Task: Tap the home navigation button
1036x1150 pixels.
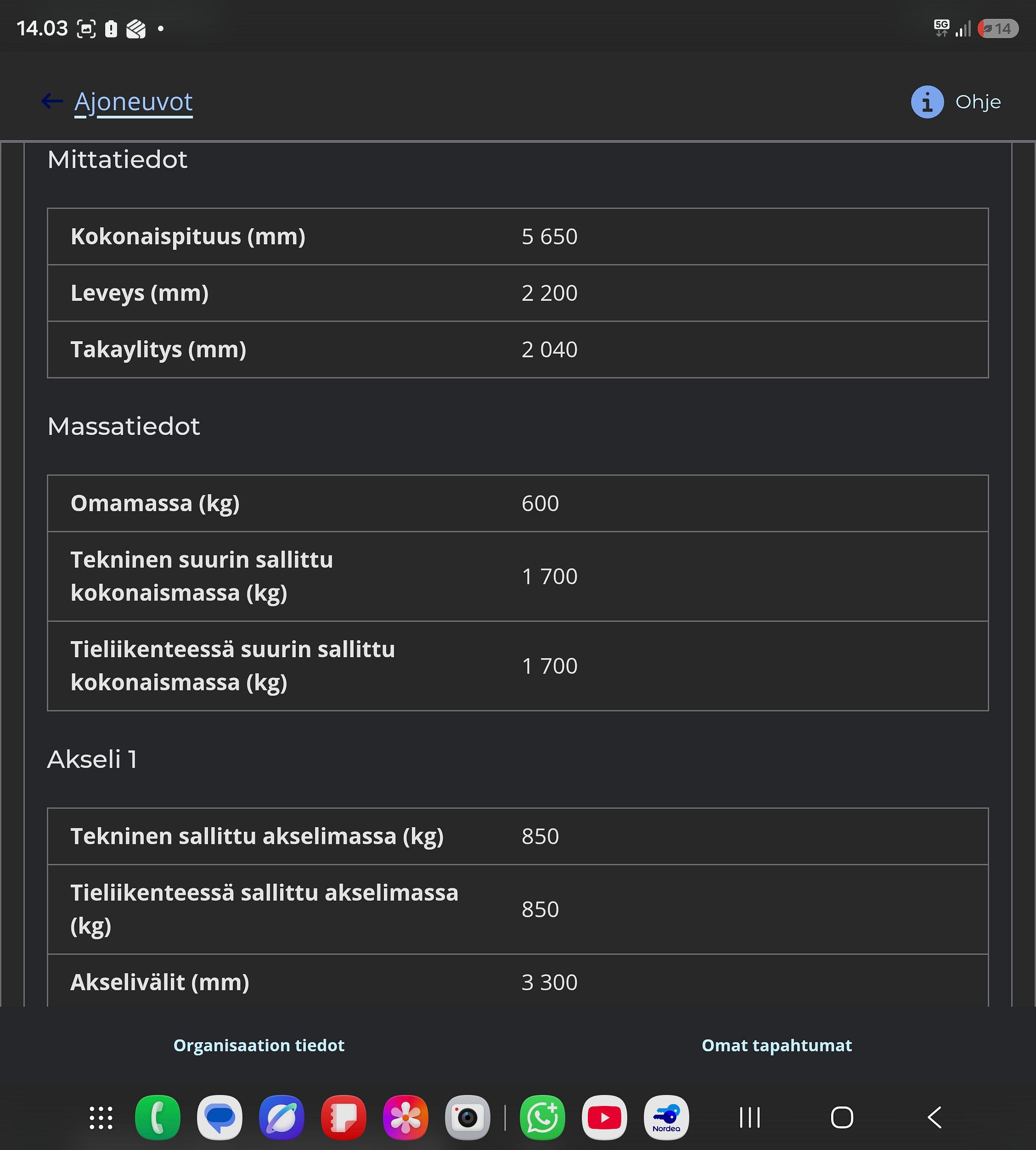Action: [842, 1118]
